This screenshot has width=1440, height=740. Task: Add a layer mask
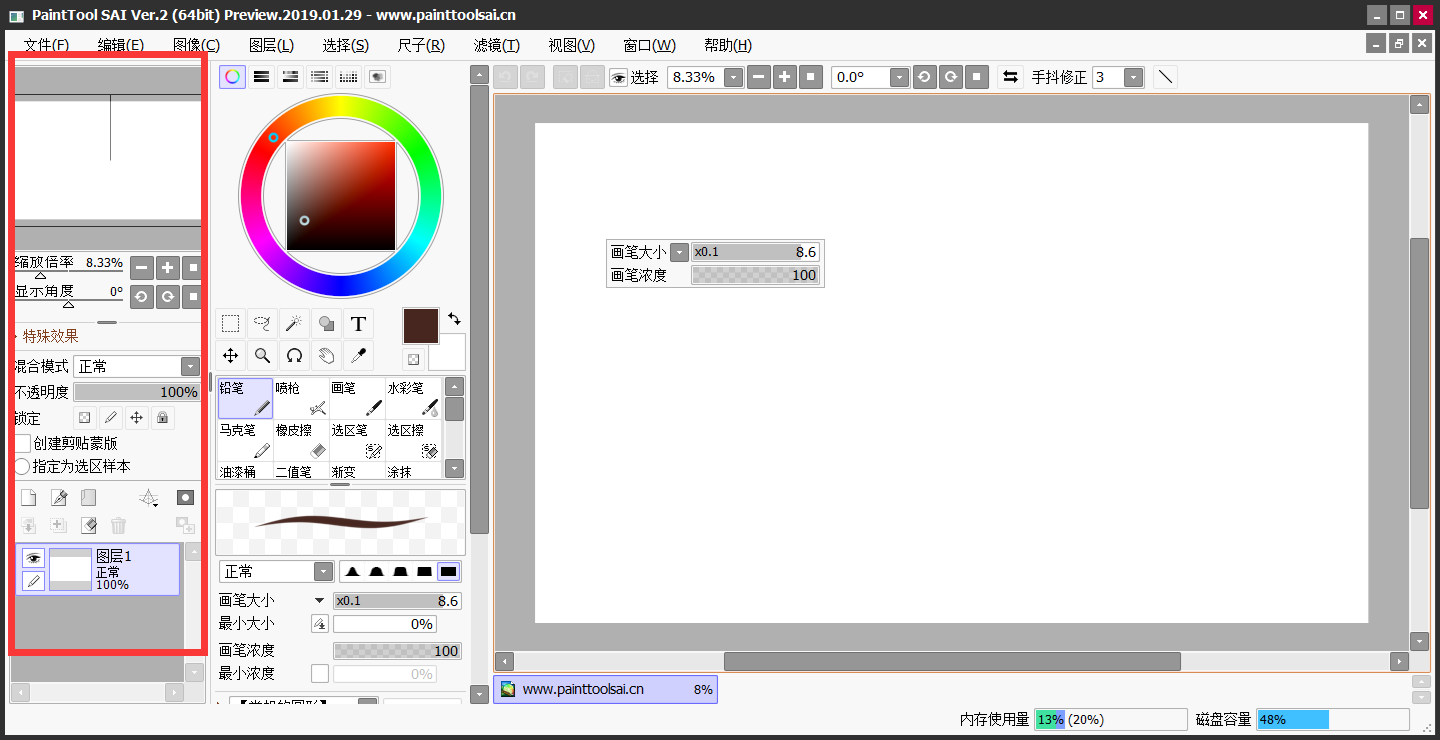click(185, 497)
